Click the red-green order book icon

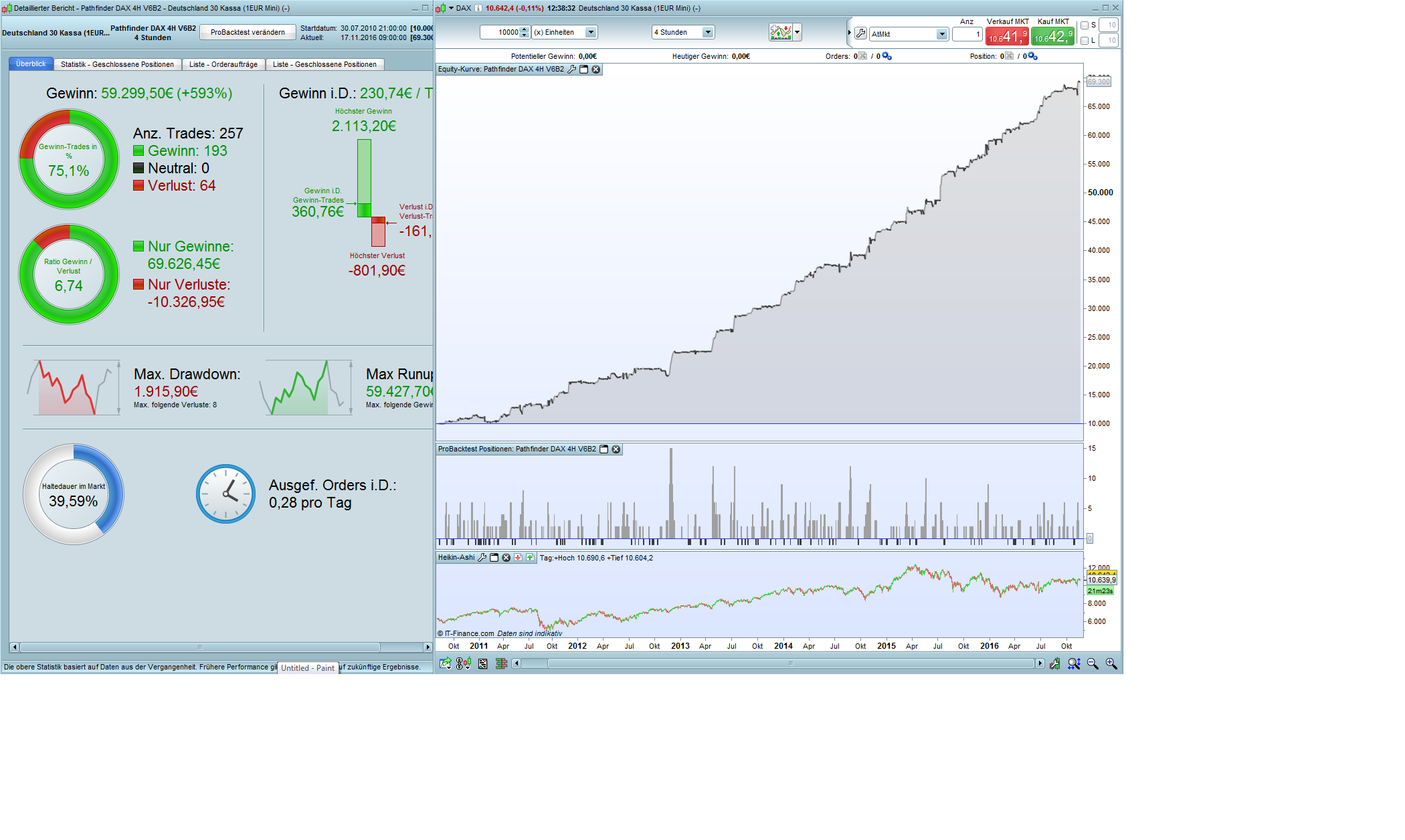tap(501, 663)
